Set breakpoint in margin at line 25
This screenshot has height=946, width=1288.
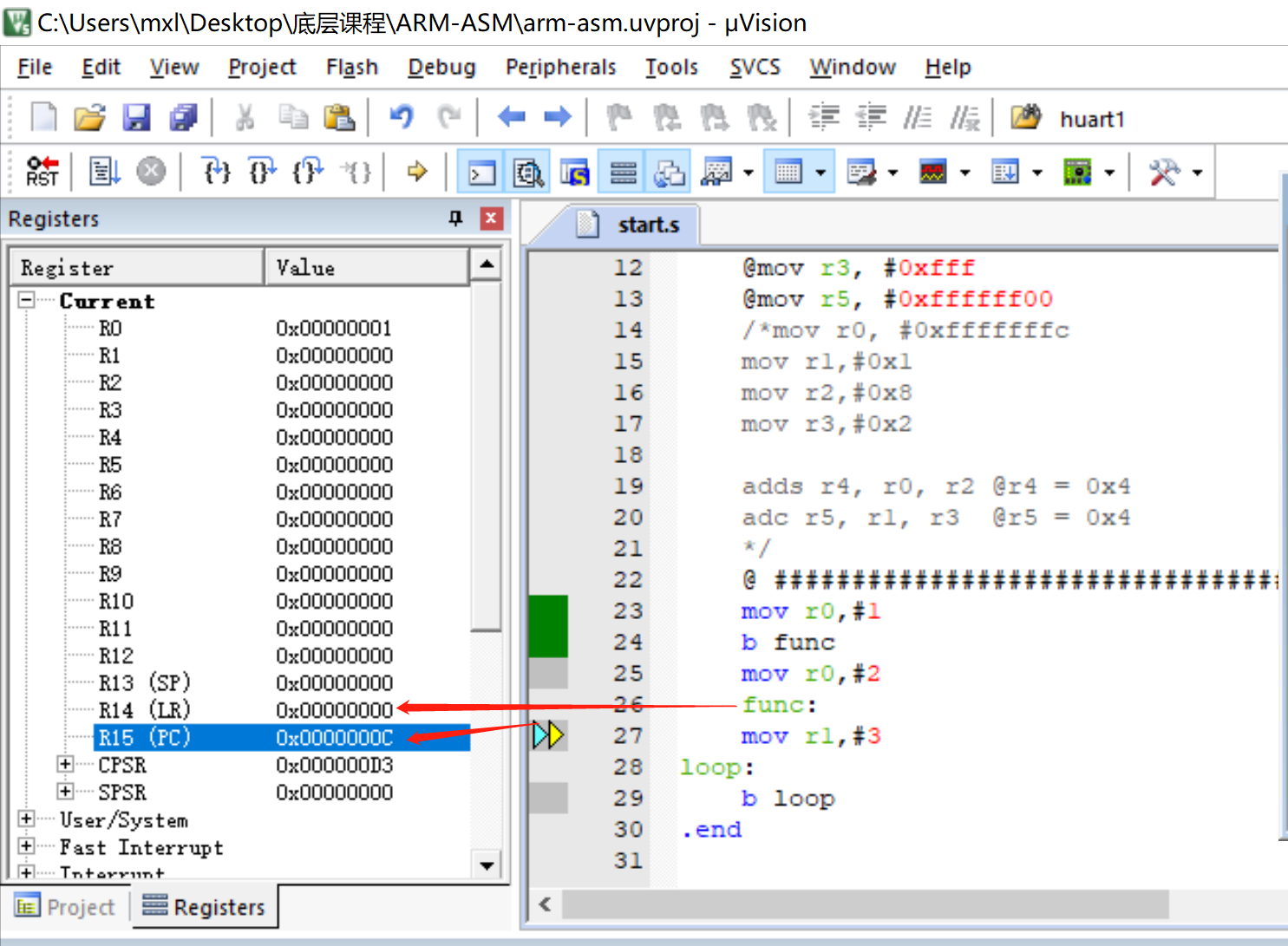coord(548,673)
